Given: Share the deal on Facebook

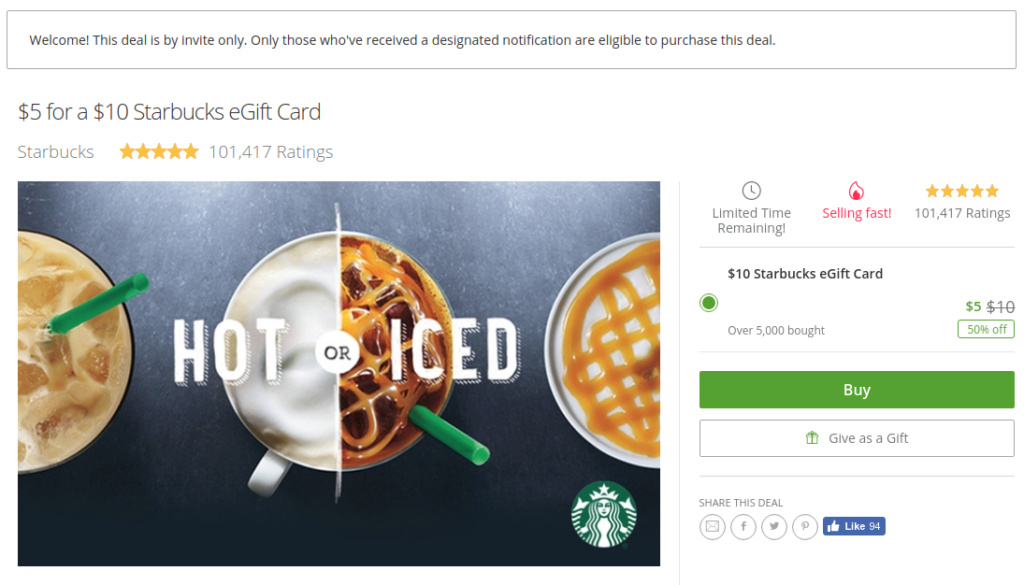Looking at the screenshot, I should (743, 526).
